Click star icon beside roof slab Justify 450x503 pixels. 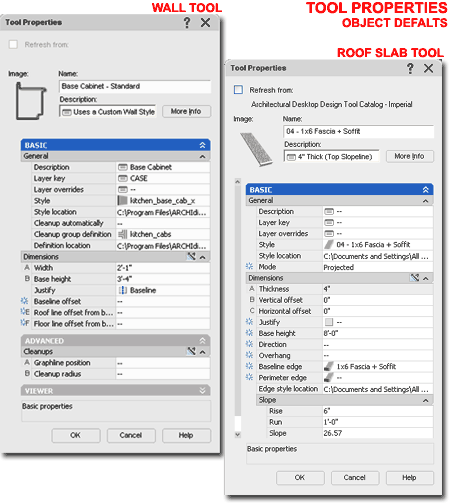point(249,322)
